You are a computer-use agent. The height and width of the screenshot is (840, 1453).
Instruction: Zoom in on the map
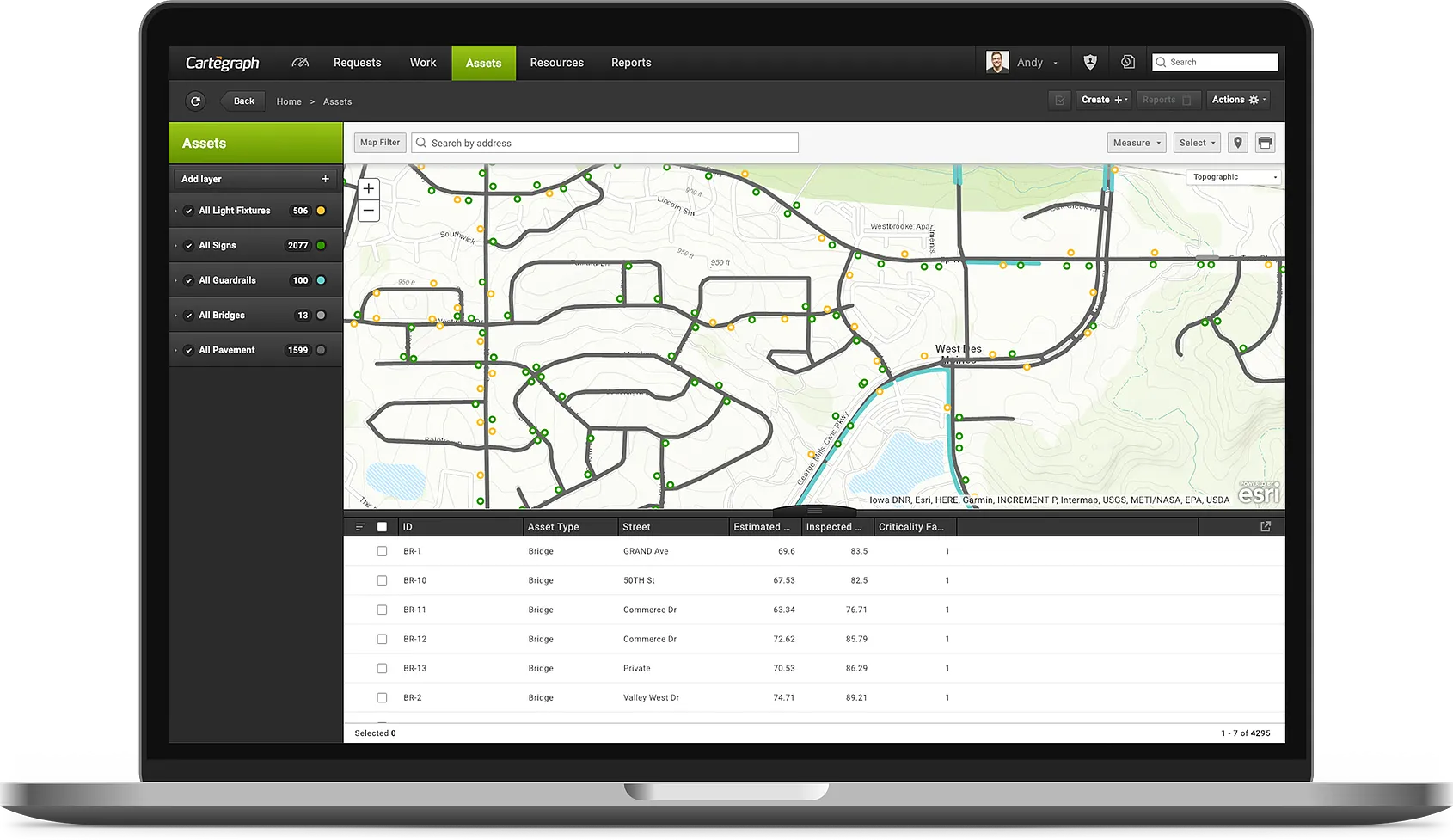point(369,188)
